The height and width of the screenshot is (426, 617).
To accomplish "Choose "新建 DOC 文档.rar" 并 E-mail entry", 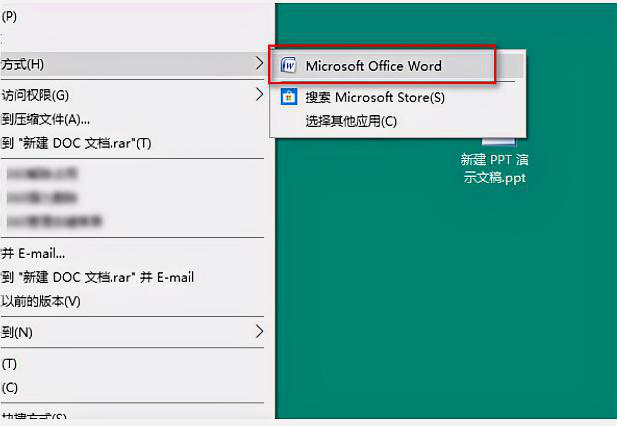I will [97, 277].
